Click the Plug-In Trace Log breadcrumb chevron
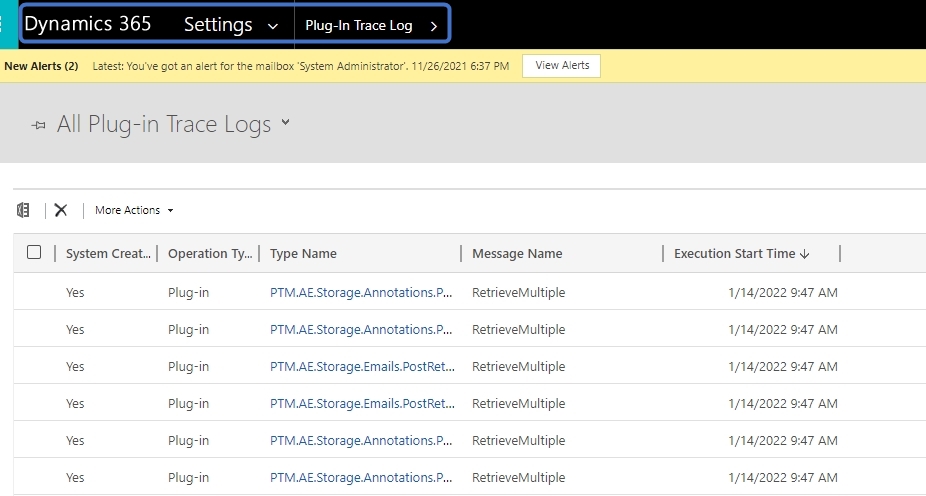Image resolution: width=926 pixels, height=496 pixels. click(x=434, y=26)
